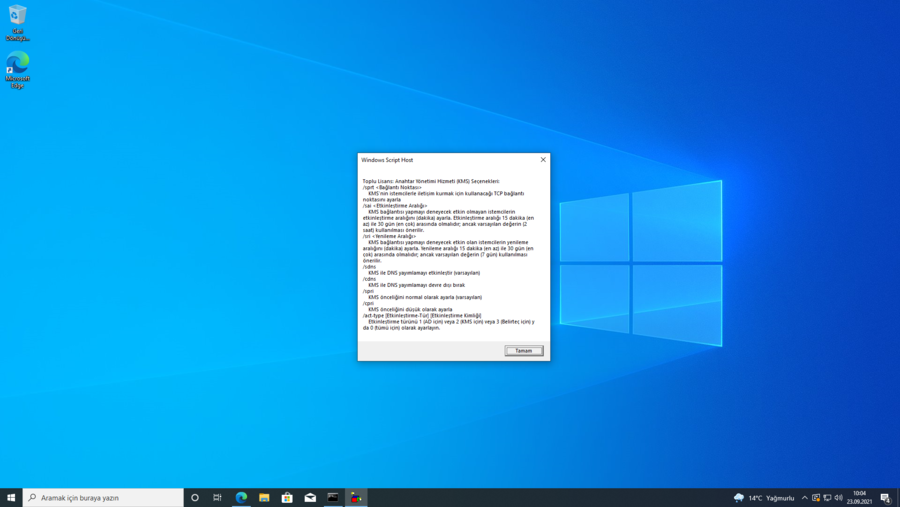
Task: Close the Windows Script Host dialog
Action: (x=543, y=160)
